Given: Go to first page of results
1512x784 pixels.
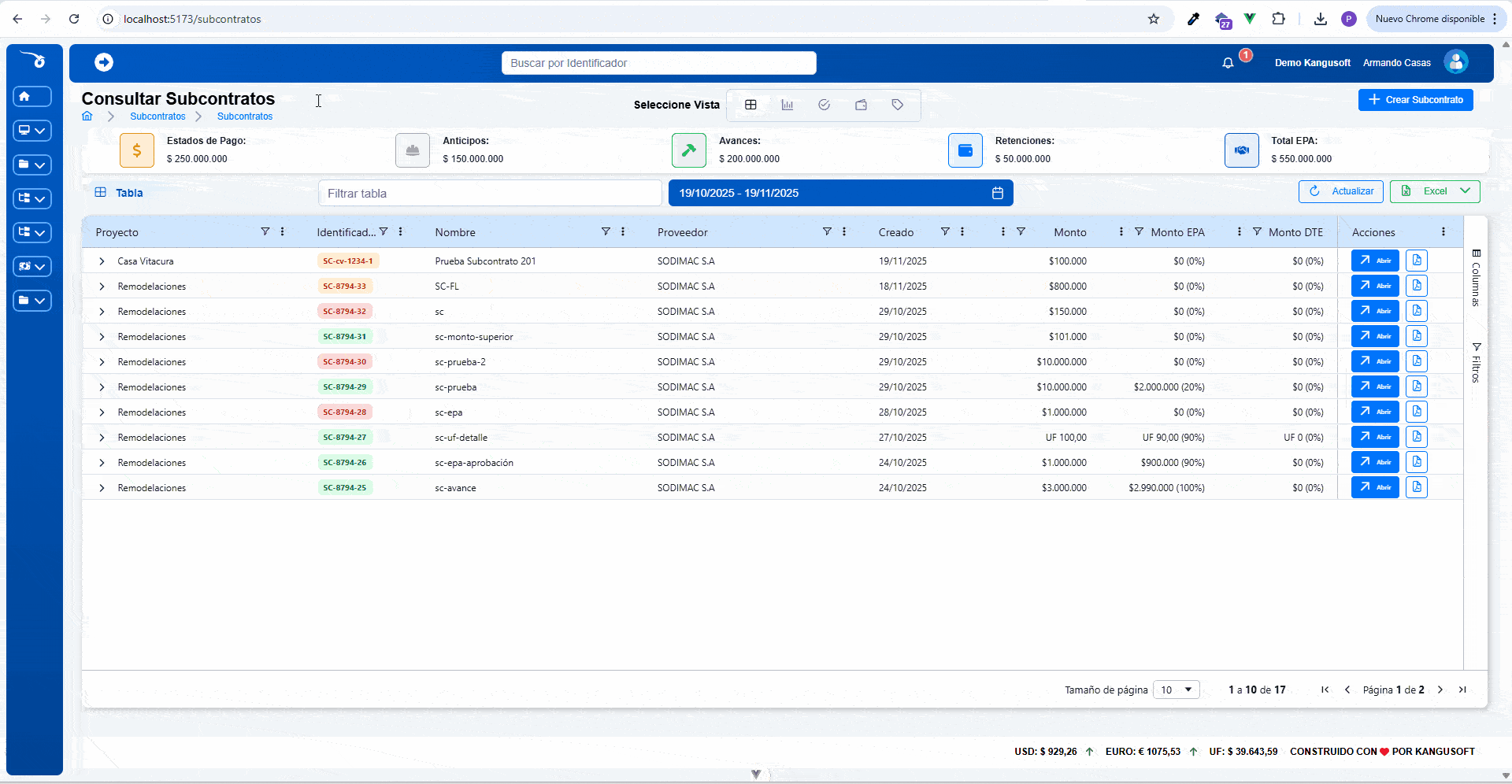Looking at the screenshot, I should click(x=1325, y=690).
